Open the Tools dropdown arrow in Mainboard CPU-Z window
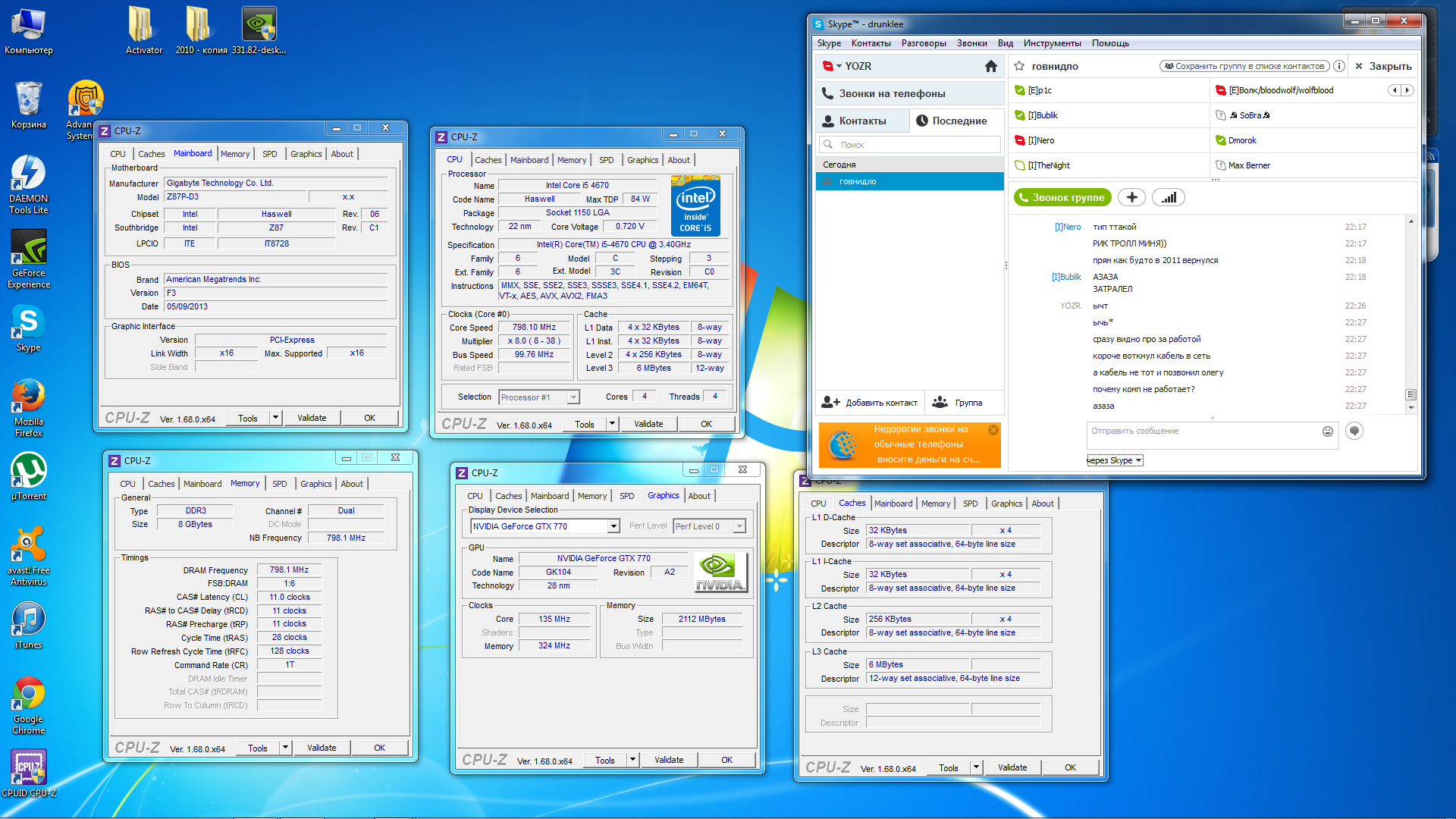Screen dimensions: 1456x819 (275, 418)
